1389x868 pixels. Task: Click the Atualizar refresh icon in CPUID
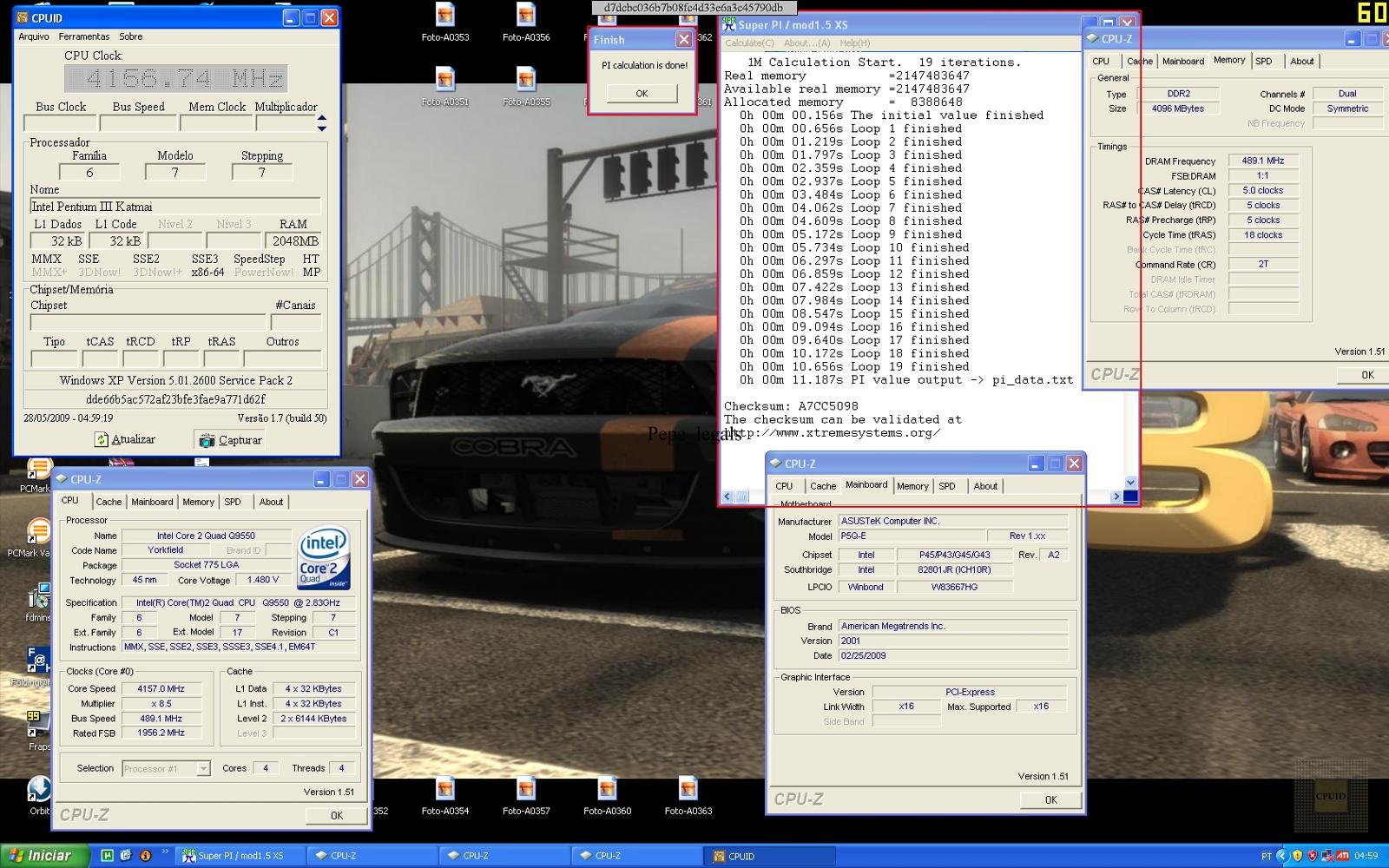(102, 440)
